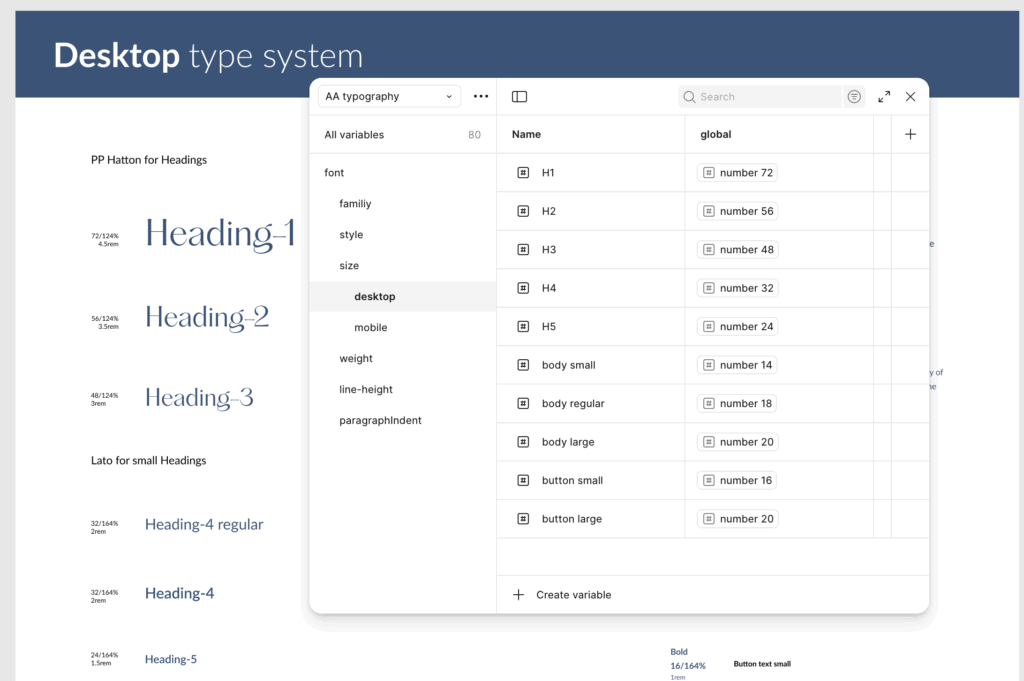Click the Create variable button

click(573, 595)
